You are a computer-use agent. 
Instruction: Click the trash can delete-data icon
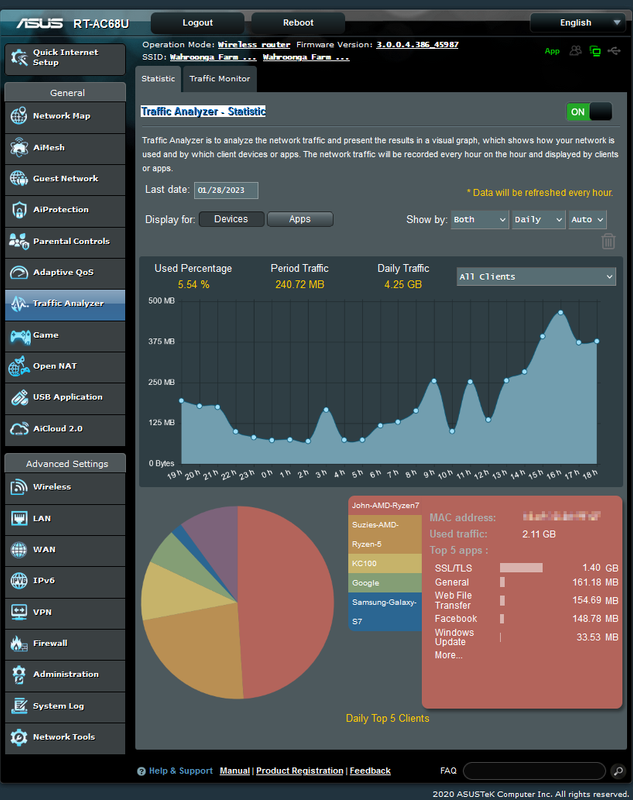tap(608, 241)
